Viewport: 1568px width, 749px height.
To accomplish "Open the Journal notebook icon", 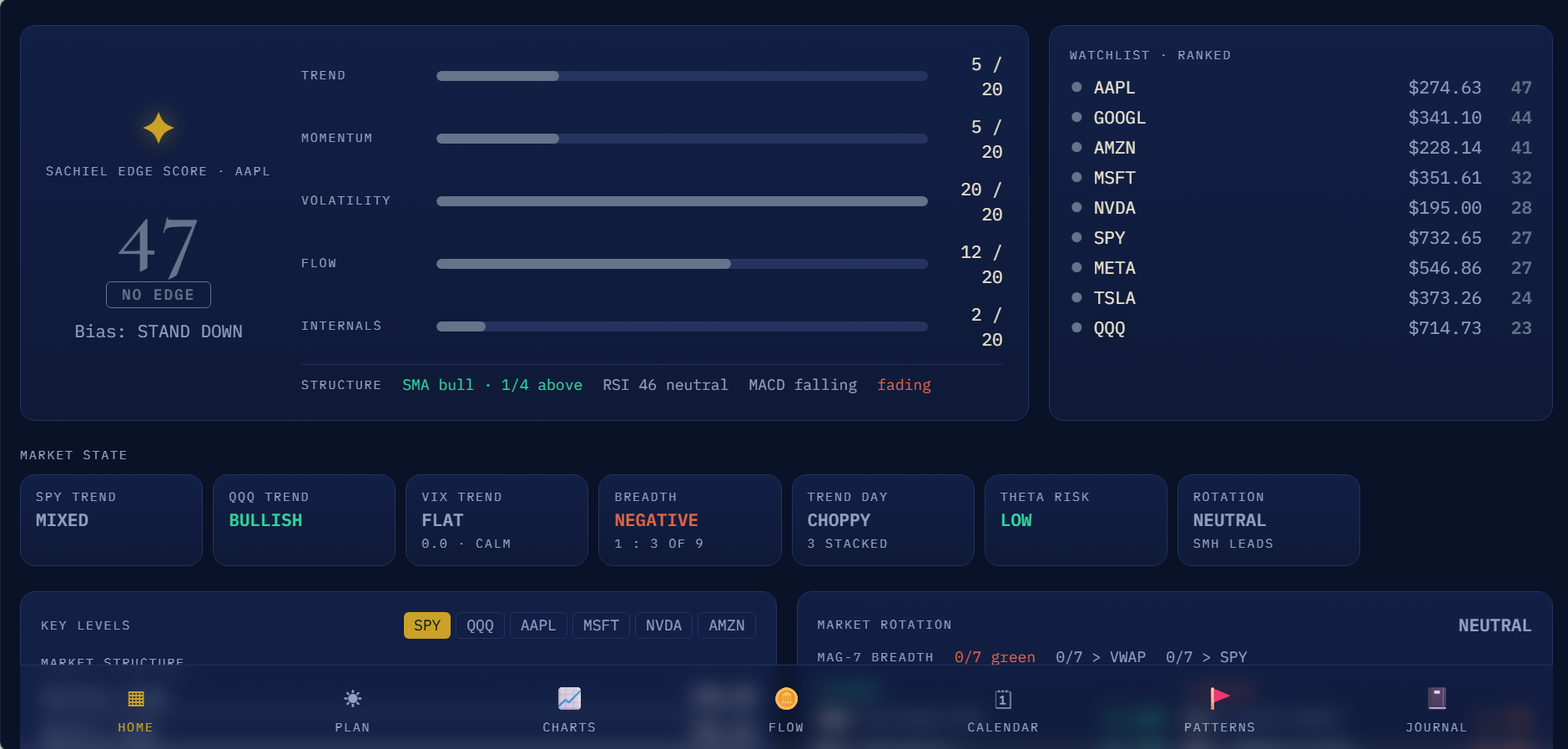I will tap(1436, 698).
